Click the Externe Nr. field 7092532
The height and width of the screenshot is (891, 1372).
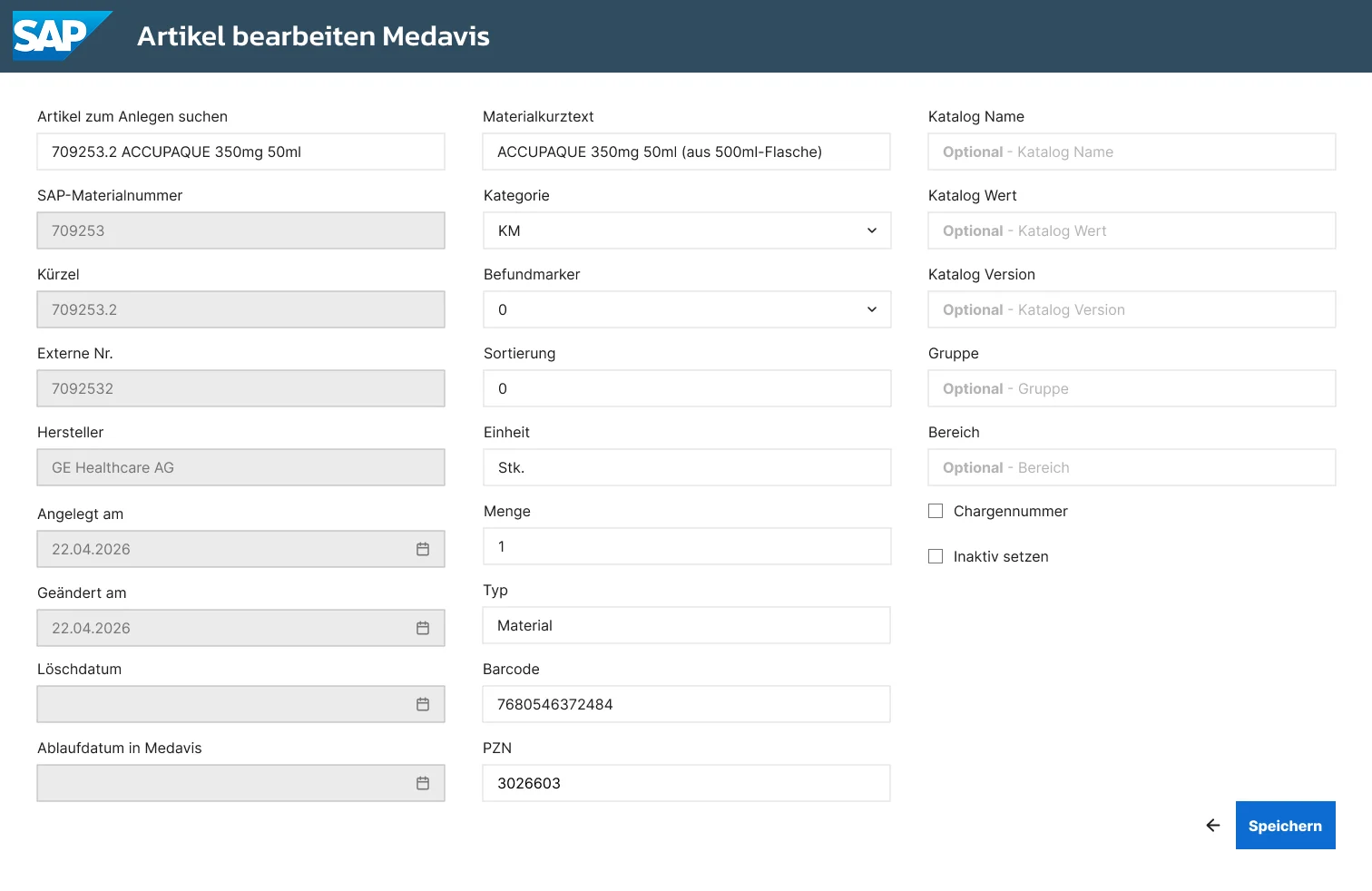pyautogui.click(x=240, y=388)
